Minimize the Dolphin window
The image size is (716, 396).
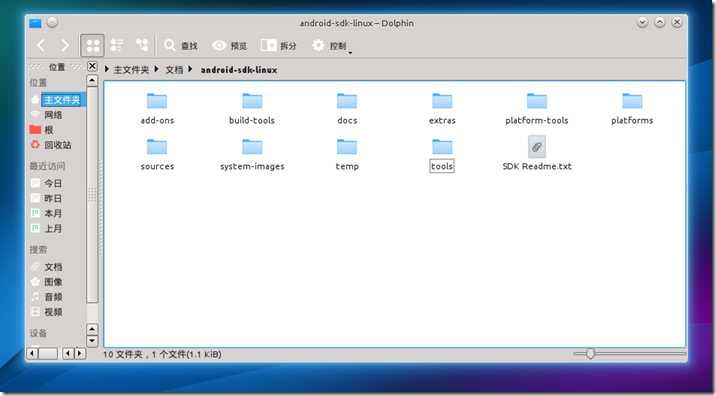(x=642, y=22)
